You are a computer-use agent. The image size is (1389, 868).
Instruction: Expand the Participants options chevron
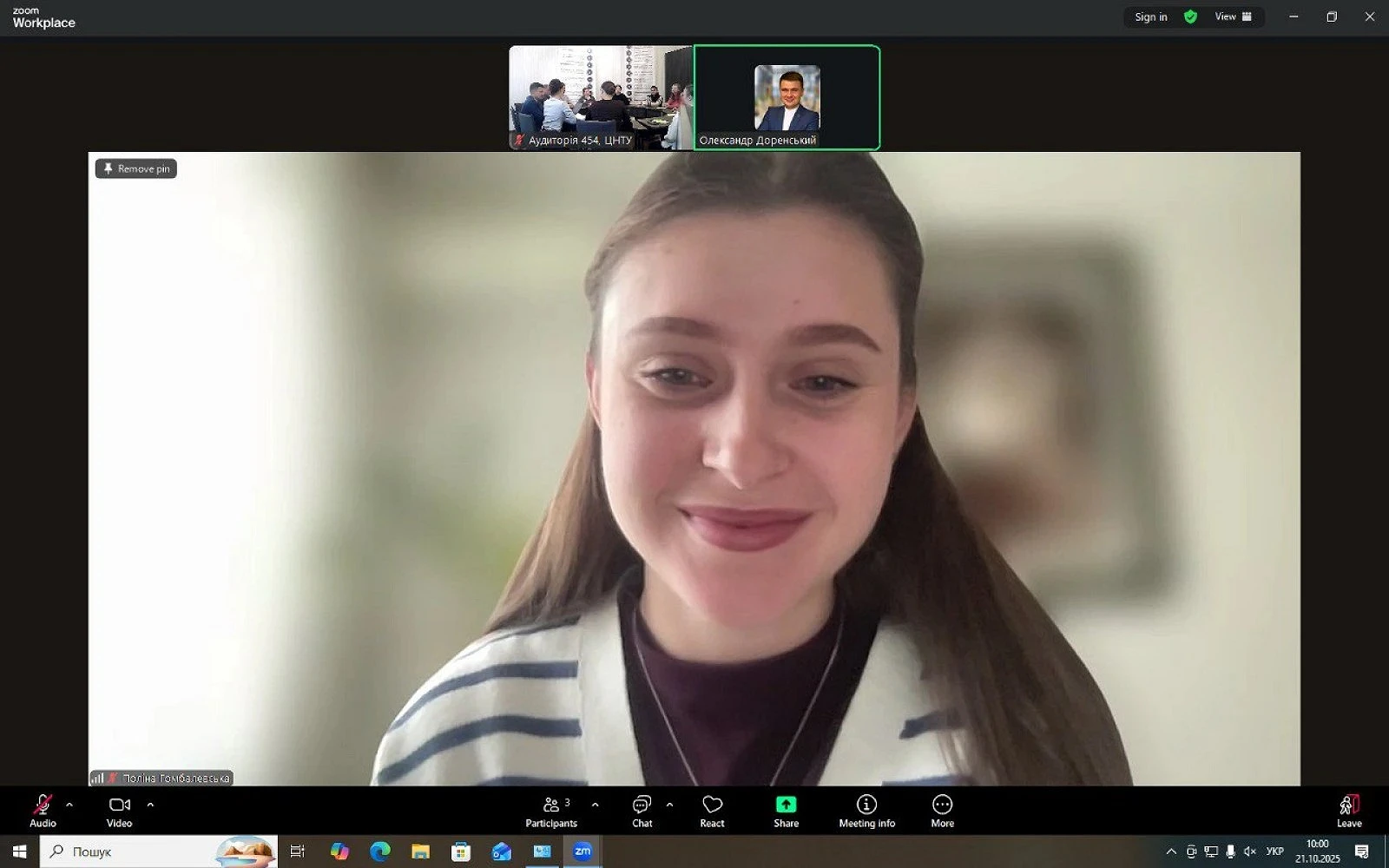tap(595, 805)
